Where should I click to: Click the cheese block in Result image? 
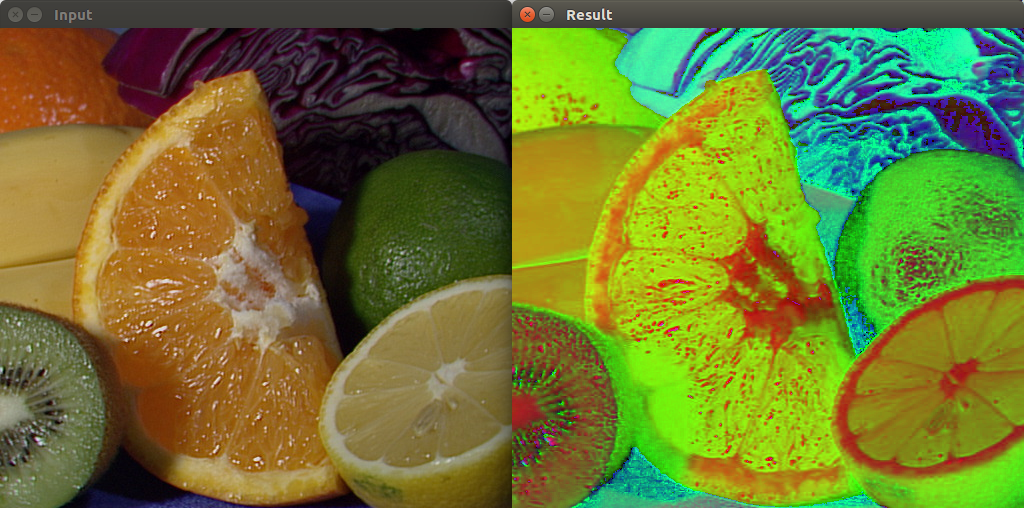[562, 200]
